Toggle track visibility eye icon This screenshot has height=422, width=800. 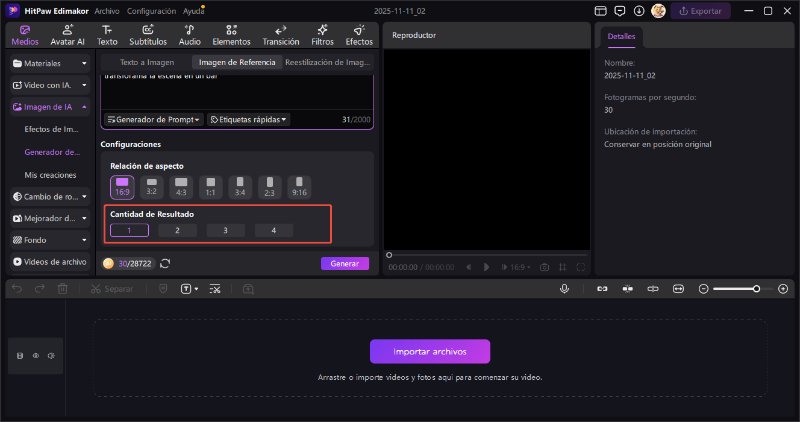click(35, 355)
